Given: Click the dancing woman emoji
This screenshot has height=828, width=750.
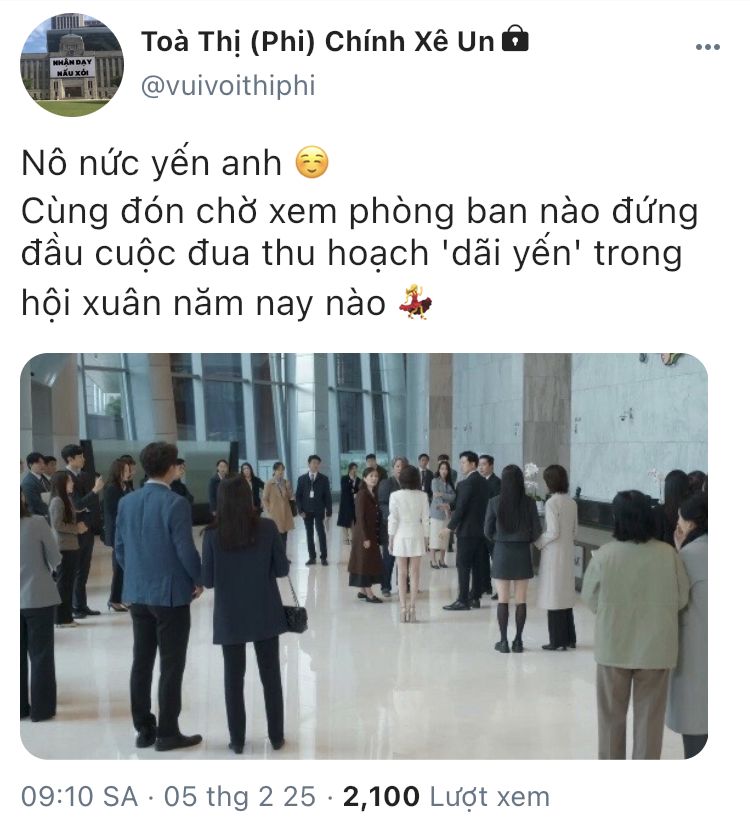Looking at the screenshot, I should (x=415, y=302).
